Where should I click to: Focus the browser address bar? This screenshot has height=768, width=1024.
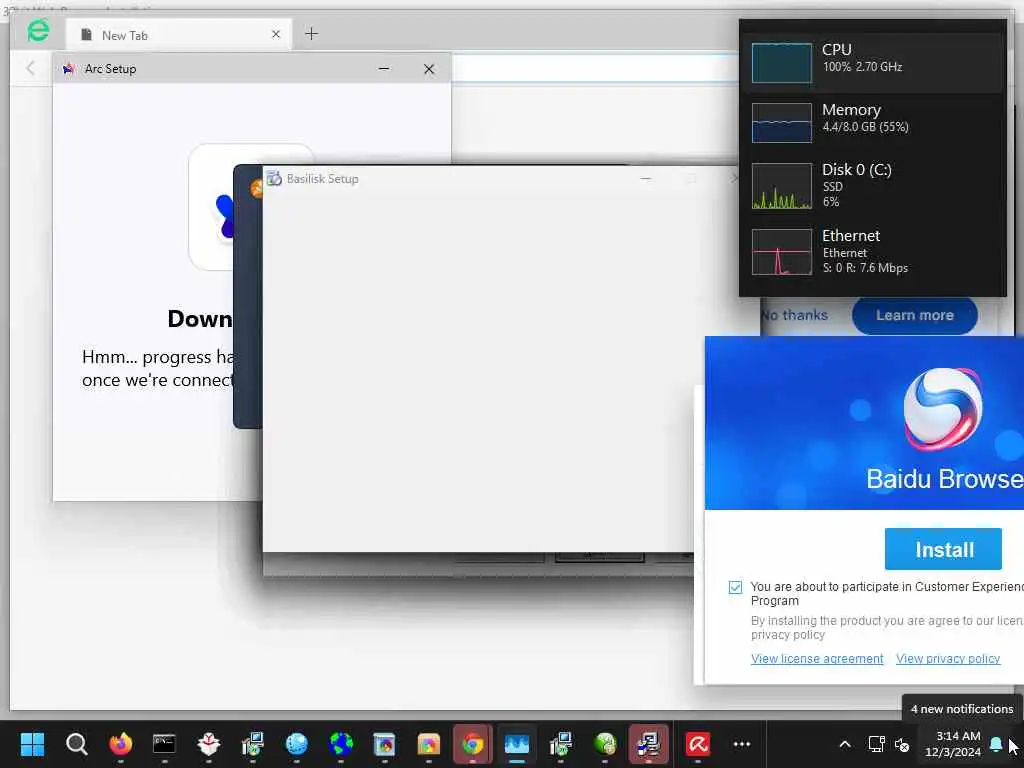594,68
